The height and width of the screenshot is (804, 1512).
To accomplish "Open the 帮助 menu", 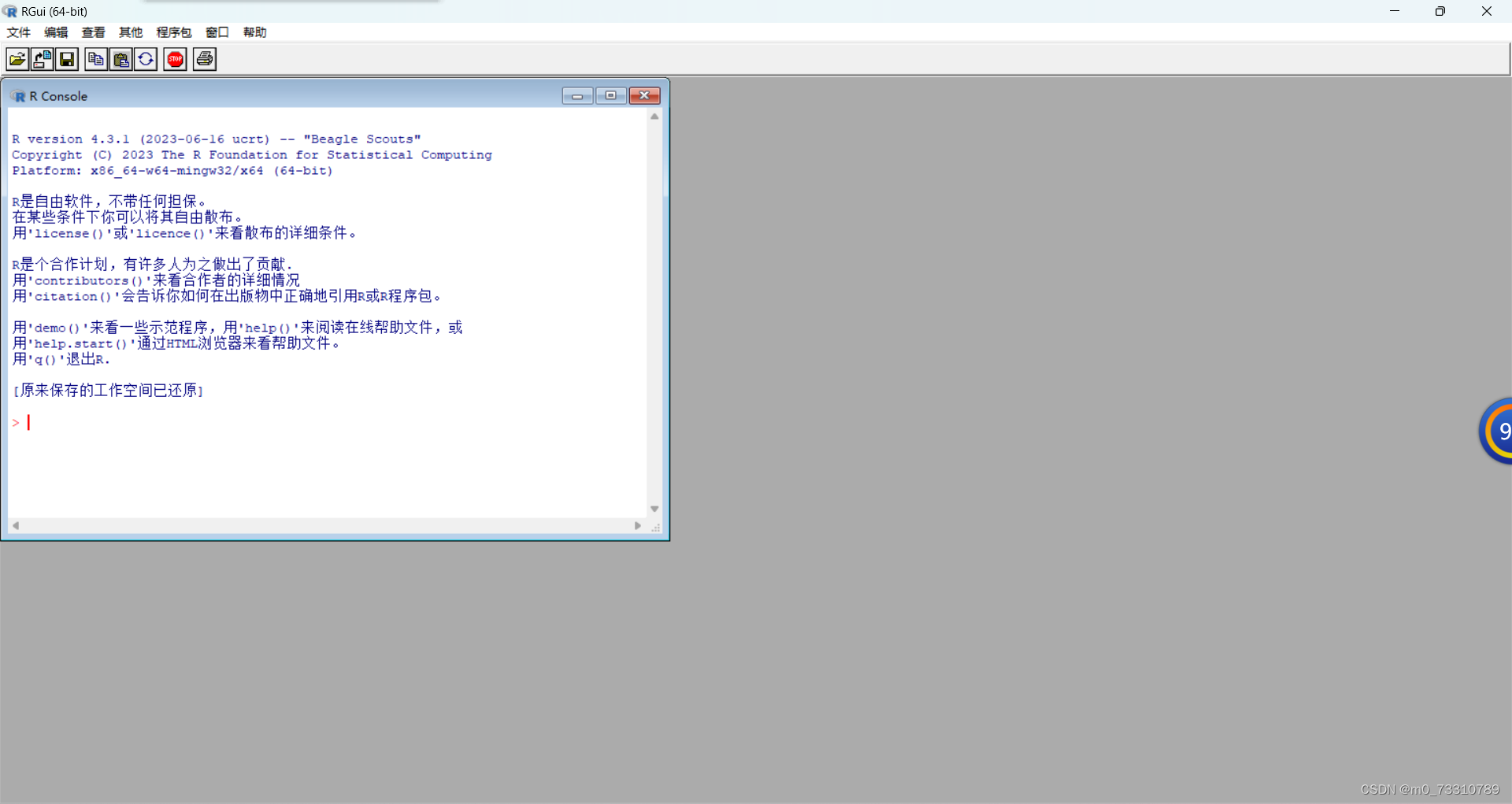I will point(254,32).
